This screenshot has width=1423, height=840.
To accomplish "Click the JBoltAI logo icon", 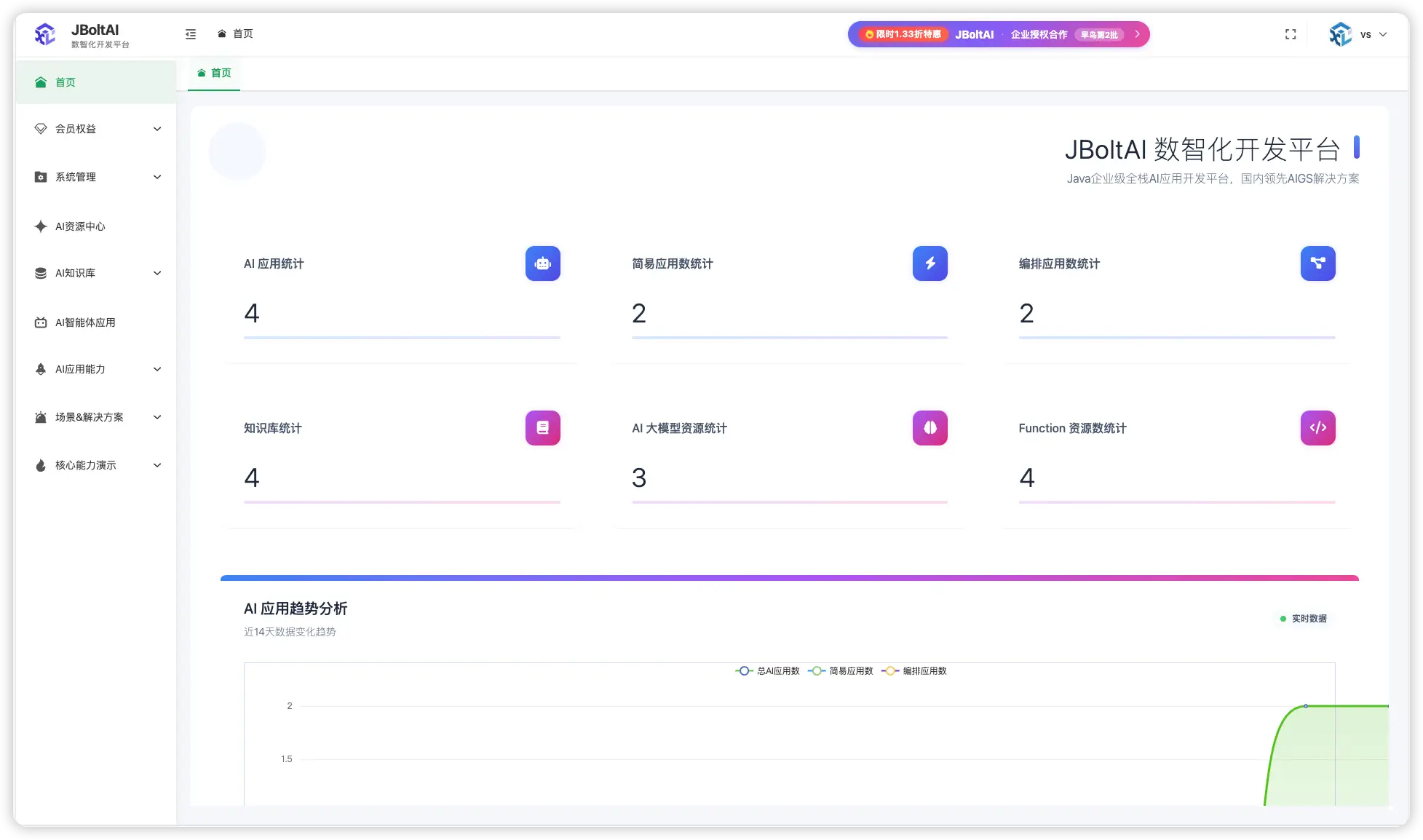I will point(45,34).
